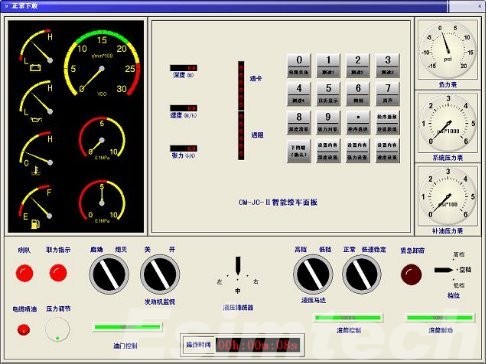This screenshot has height=364, width=486.
Task: Click the 液压操纵器 joystick lever
Action: [238, 266]
